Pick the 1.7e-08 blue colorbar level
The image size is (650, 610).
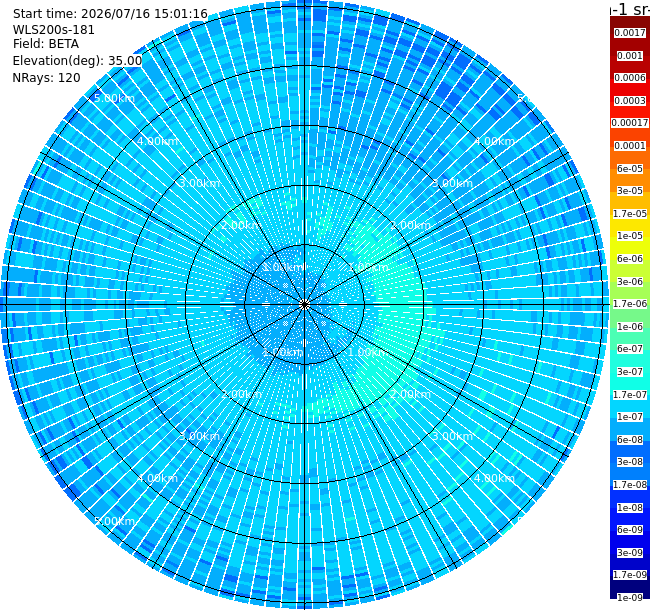click(630, 484)
